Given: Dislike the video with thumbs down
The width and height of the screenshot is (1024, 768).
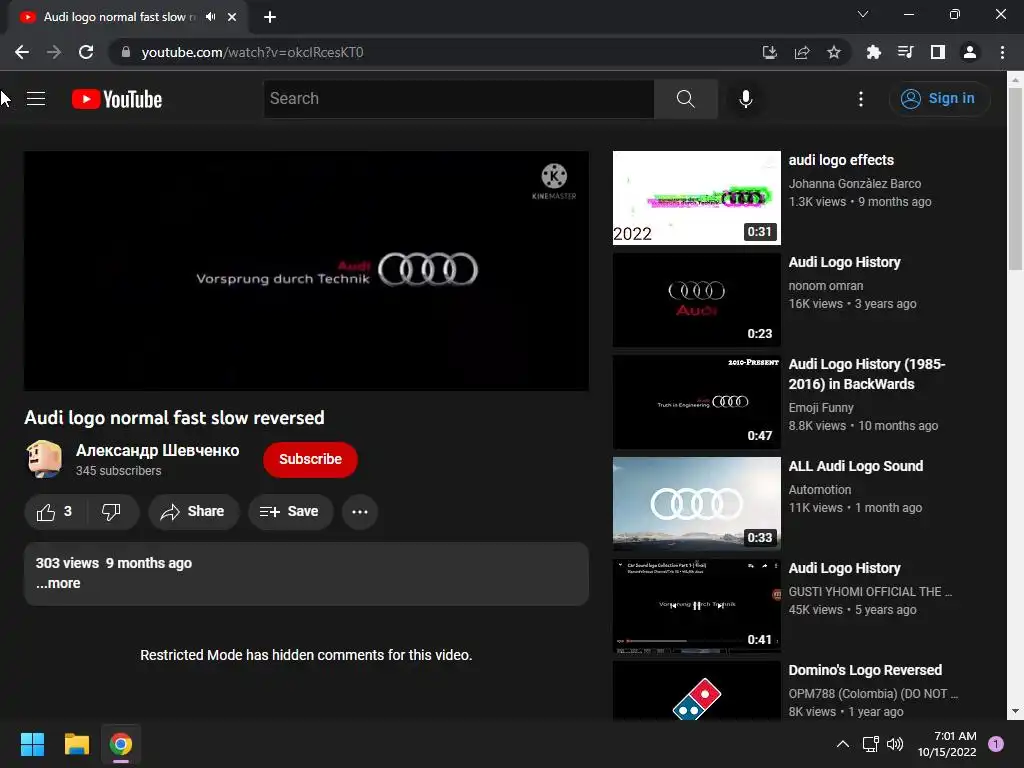Looking at the screenshot, I should (112, 511).
